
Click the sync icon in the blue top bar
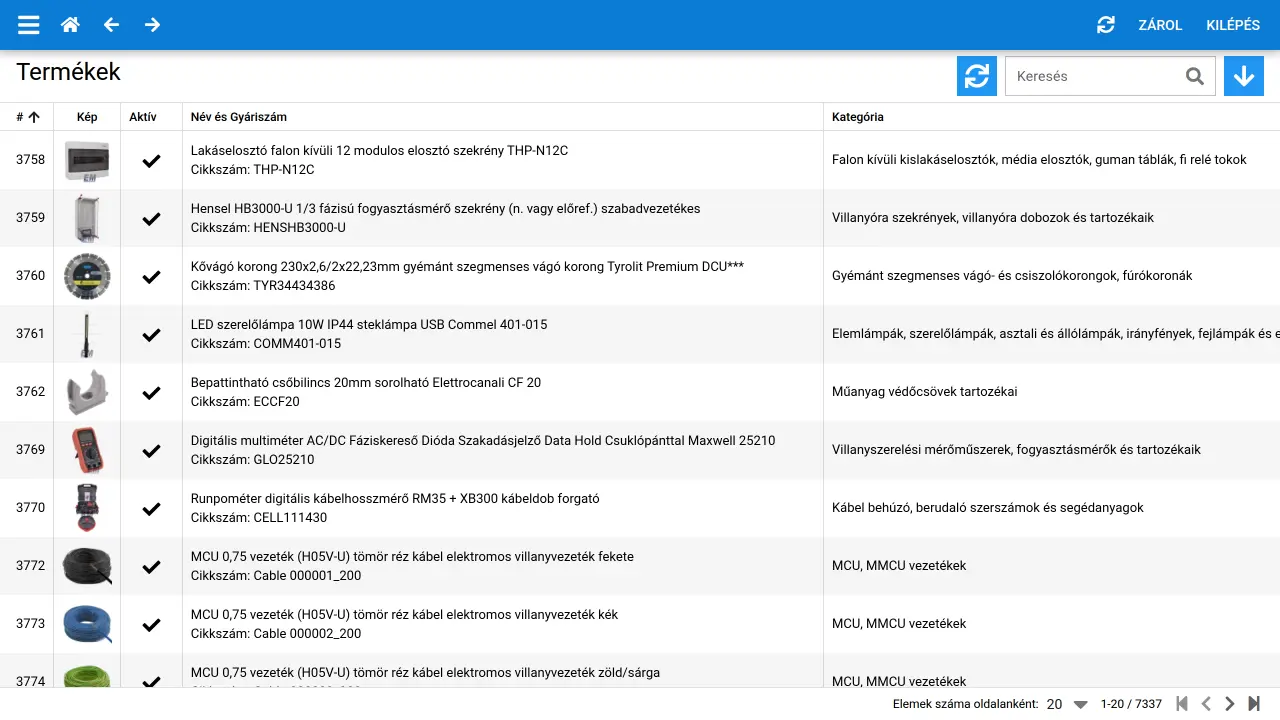coord(1105,25)
